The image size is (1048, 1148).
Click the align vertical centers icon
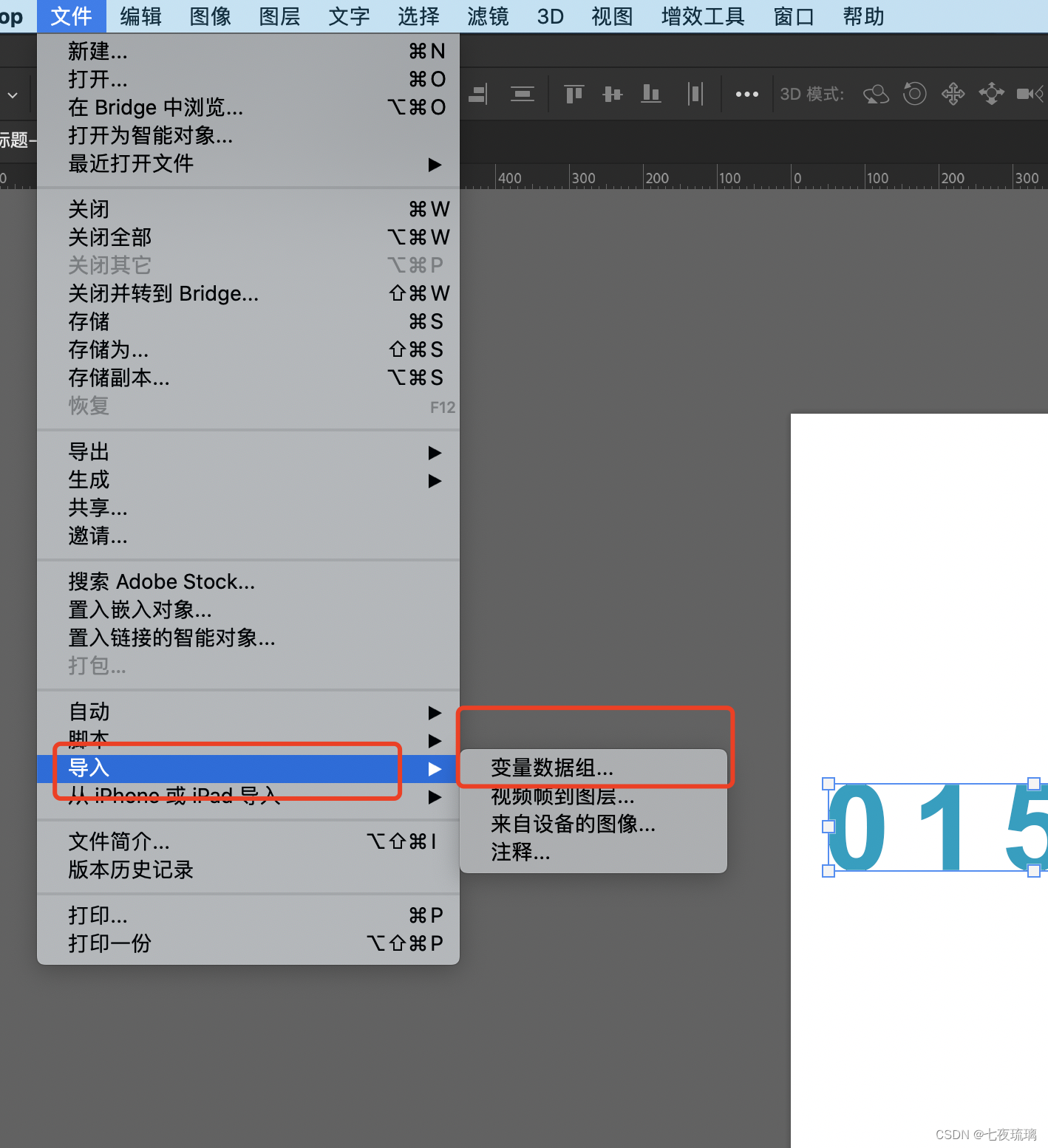pos(612,94)
